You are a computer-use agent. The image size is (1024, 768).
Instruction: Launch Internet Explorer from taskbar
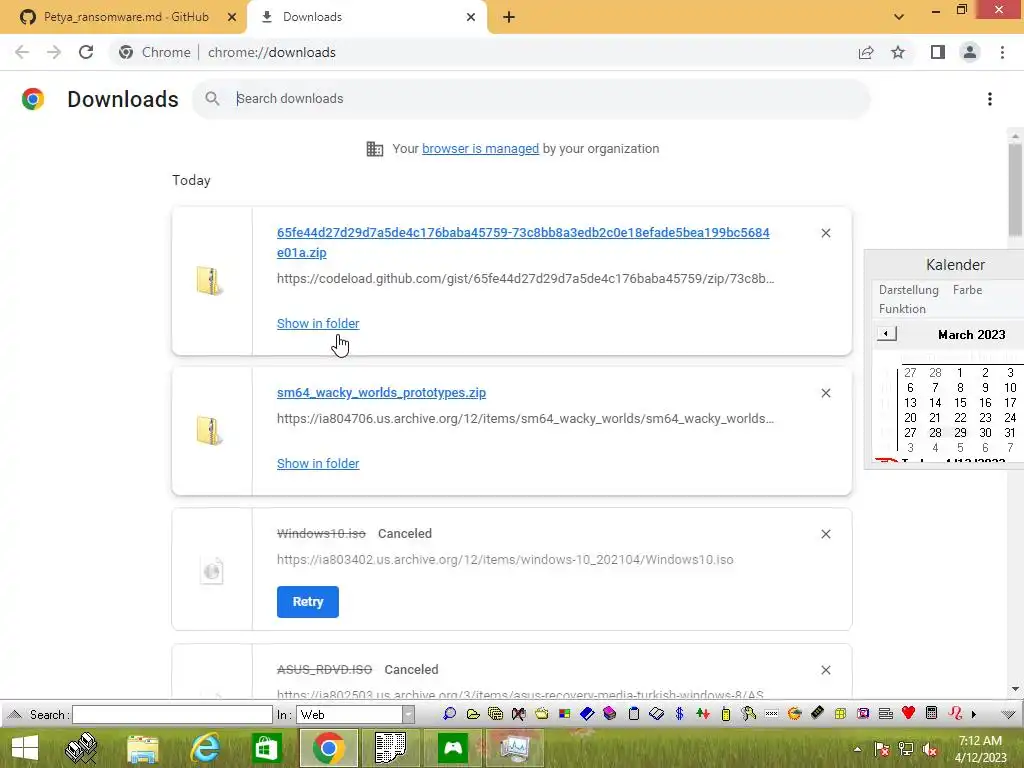coord(204,748)
